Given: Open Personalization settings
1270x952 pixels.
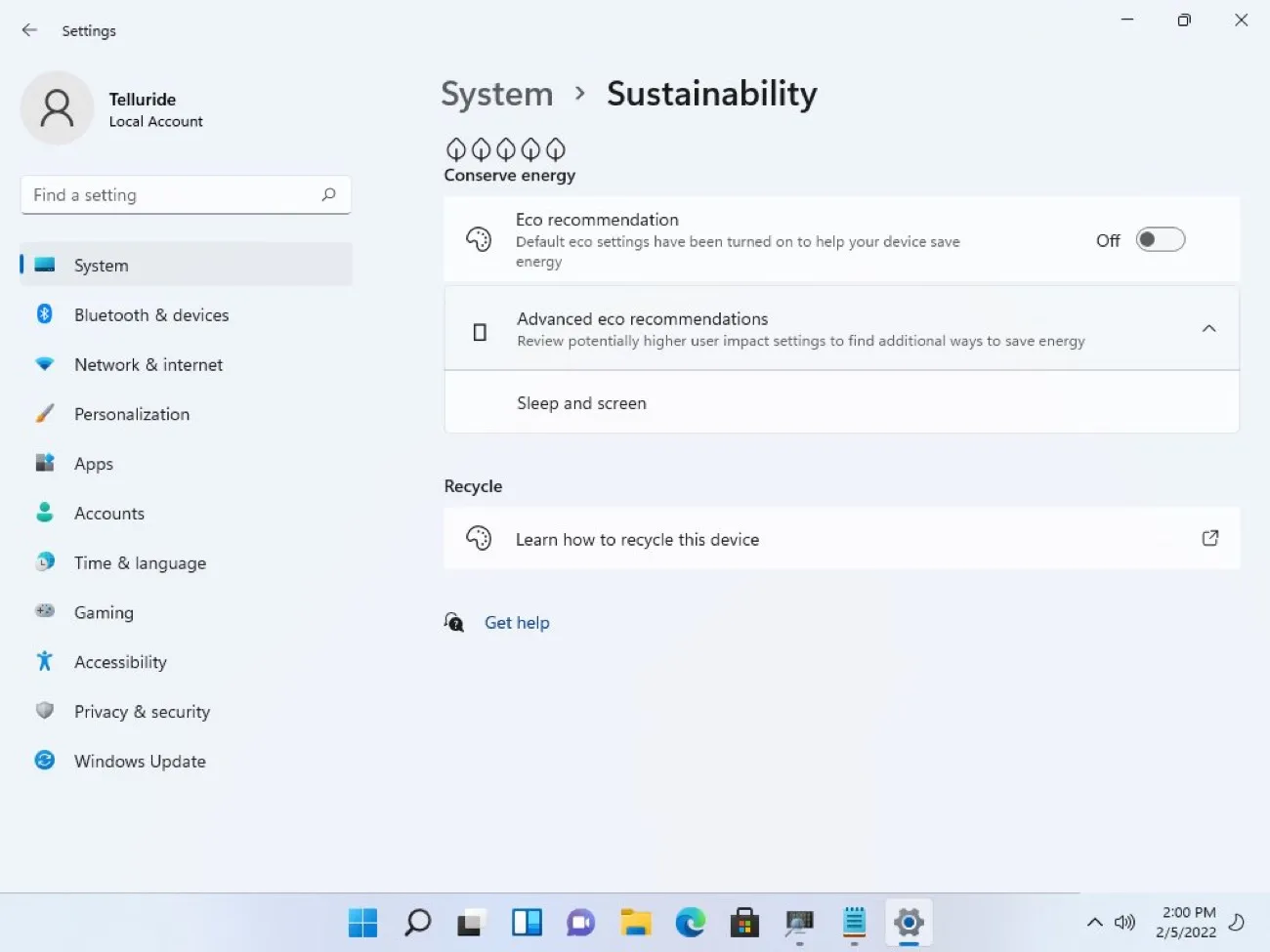Looking at the screenshot, I should [x=131, y=414].
